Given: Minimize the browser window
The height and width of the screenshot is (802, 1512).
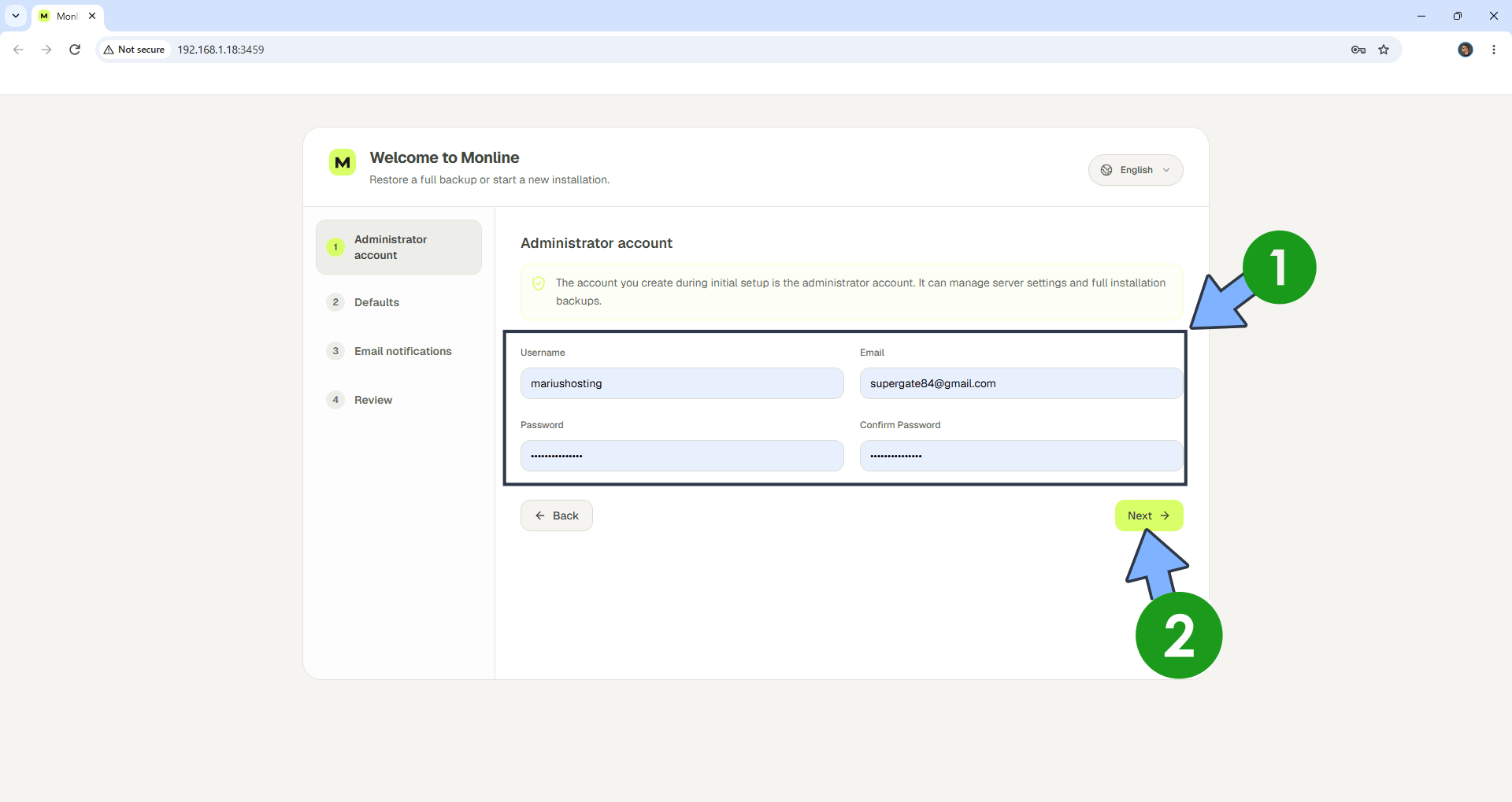Looking at the screenshot, I should tap(1421, 16).
